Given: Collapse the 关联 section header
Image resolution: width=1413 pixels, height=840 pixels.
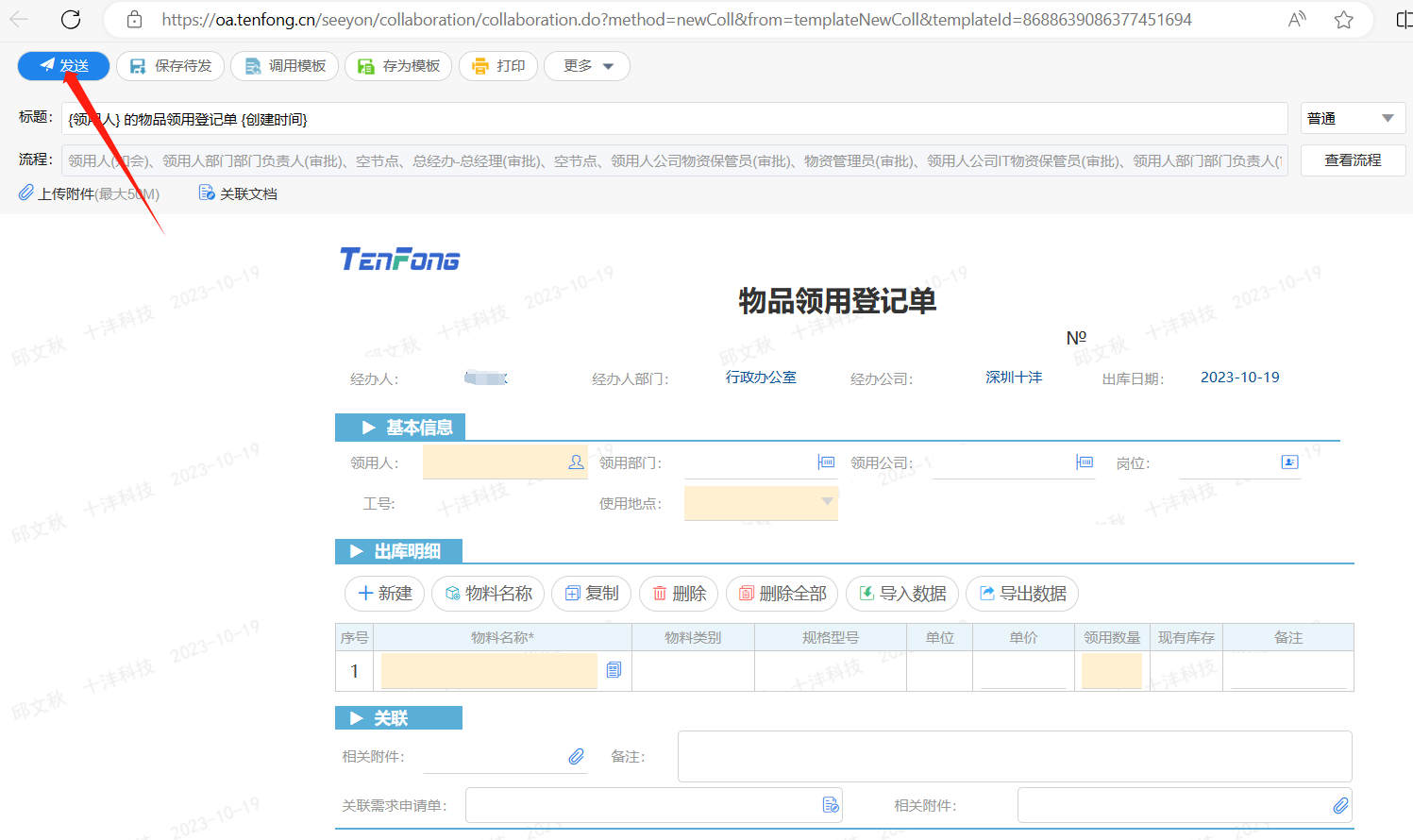Looking at the screenshot, I should [x=398, y=718].
